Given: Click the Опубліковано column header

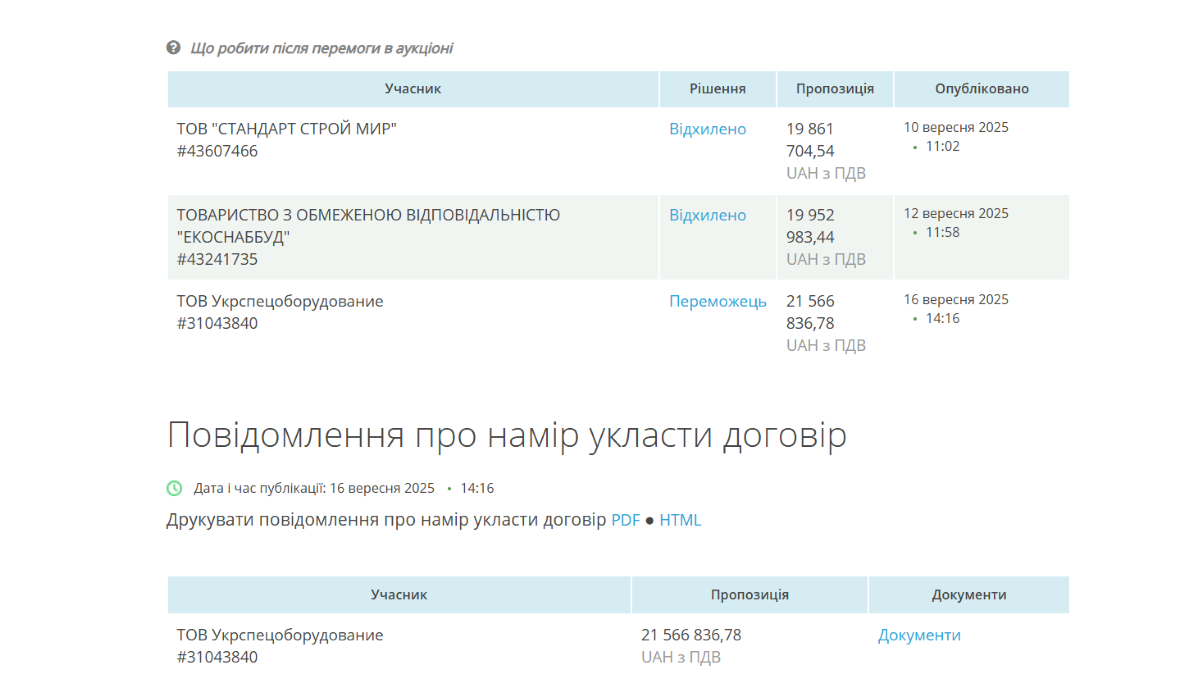Looking at the screenshot, I should (981, 89).
